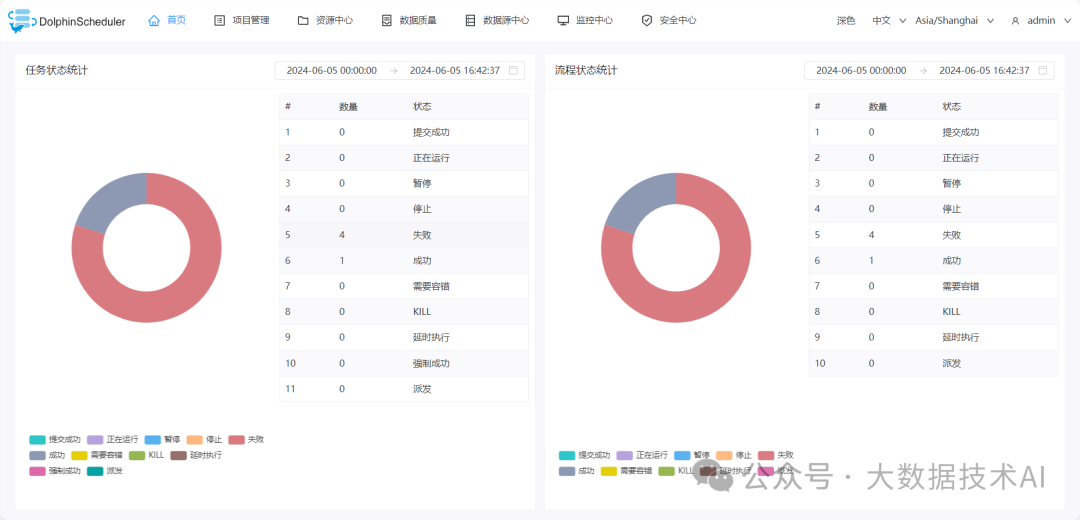This screenshot has height=520, width=1080.
Task: Open the 中文 language dropdown
Action: point(889,21)
